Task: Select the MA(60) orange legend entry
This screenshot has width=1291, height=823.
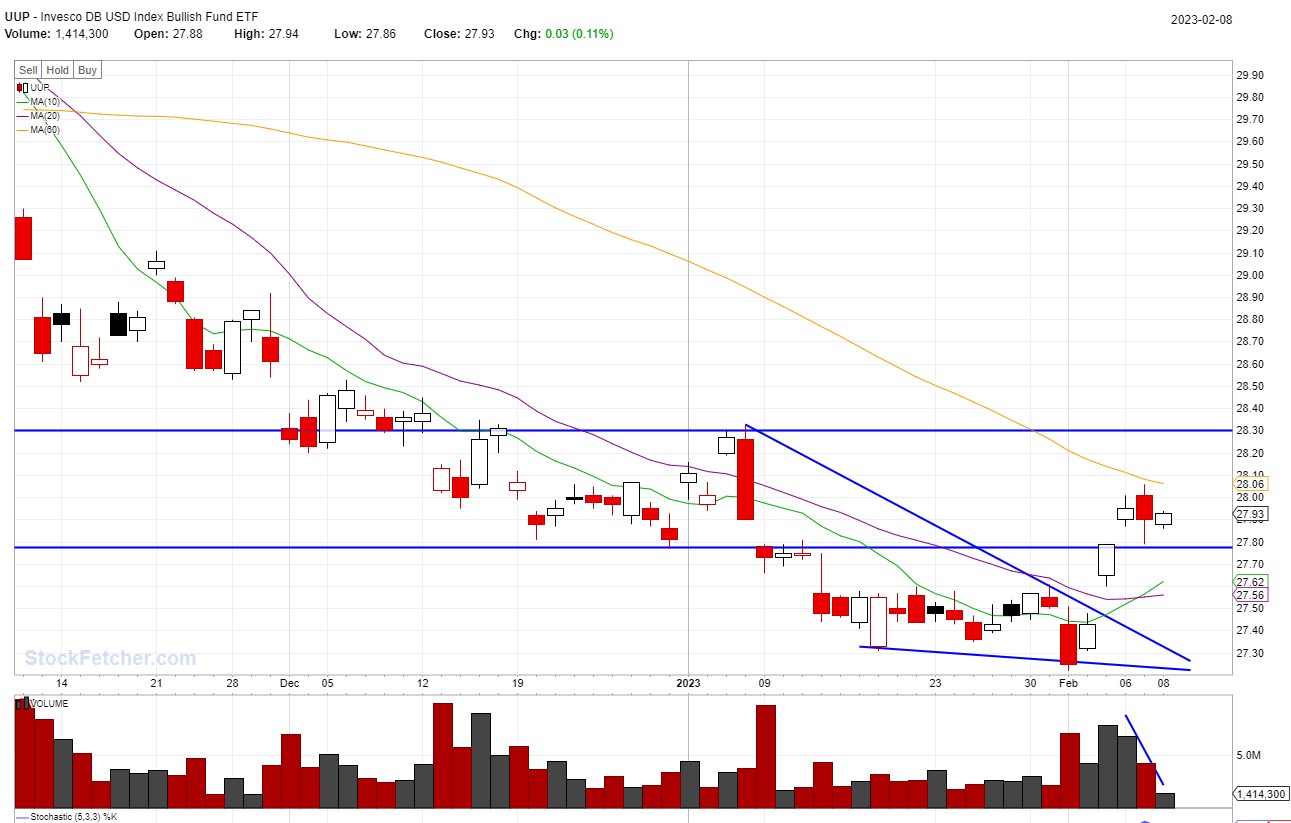Action: pos(37,130)
